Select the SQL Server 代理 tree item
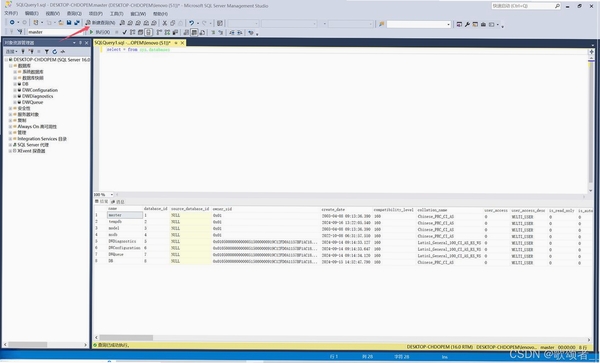 (x=33, y=145)
